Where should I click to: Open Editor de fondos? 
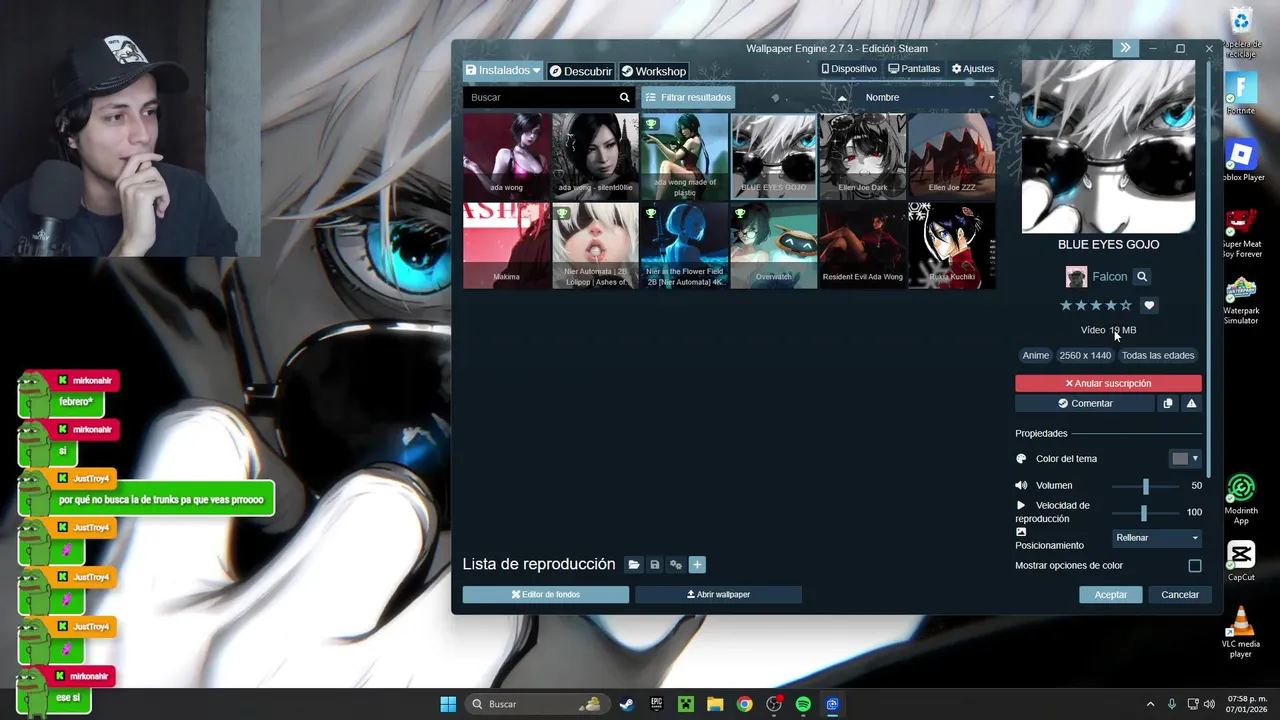coord(546,594)
